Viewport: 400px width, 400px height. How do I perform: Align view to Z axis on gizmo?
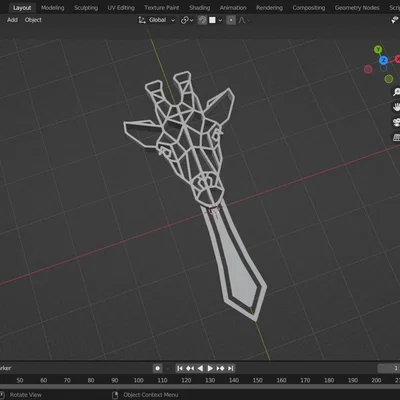coord(383,60)
